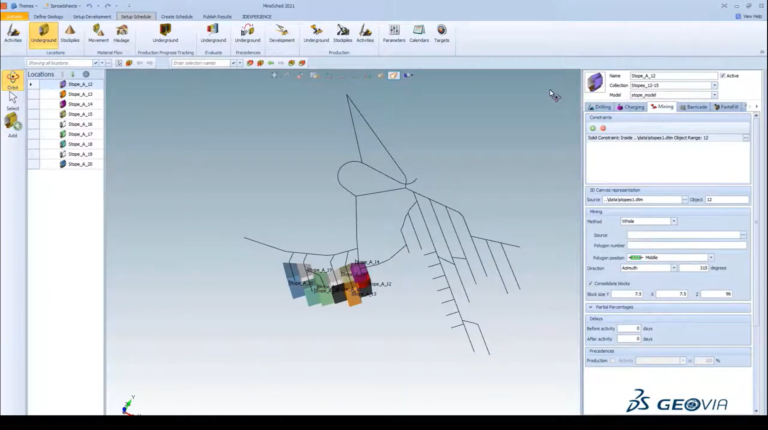Click the Targets icon in ribbon

[x=441, y=34]
